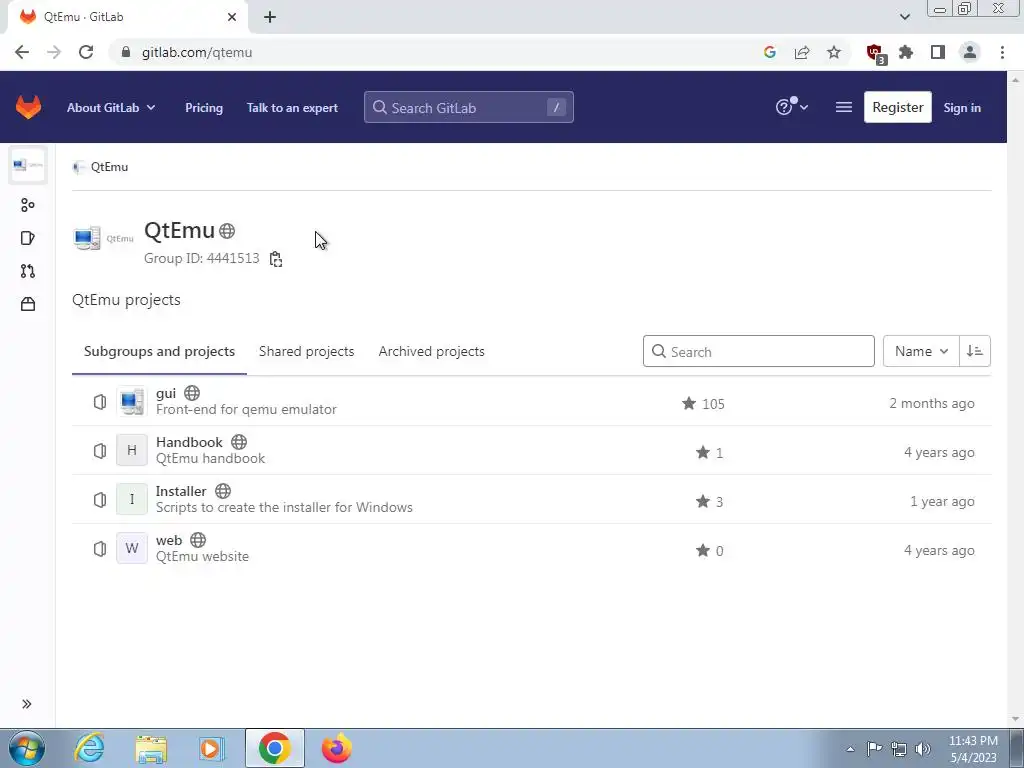Open the browser extensions puzzle icon
The height and width of the screenshot is (768, 1024).
coord(906,52)
